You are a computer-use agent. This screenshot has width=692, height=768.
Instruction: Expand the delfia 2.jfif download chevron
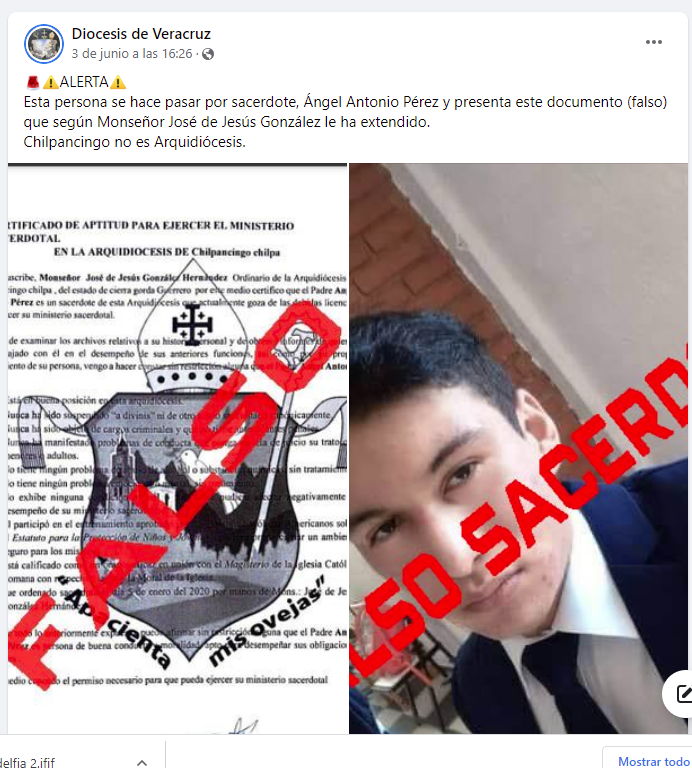pyautogui.click(x=142, y=762)
